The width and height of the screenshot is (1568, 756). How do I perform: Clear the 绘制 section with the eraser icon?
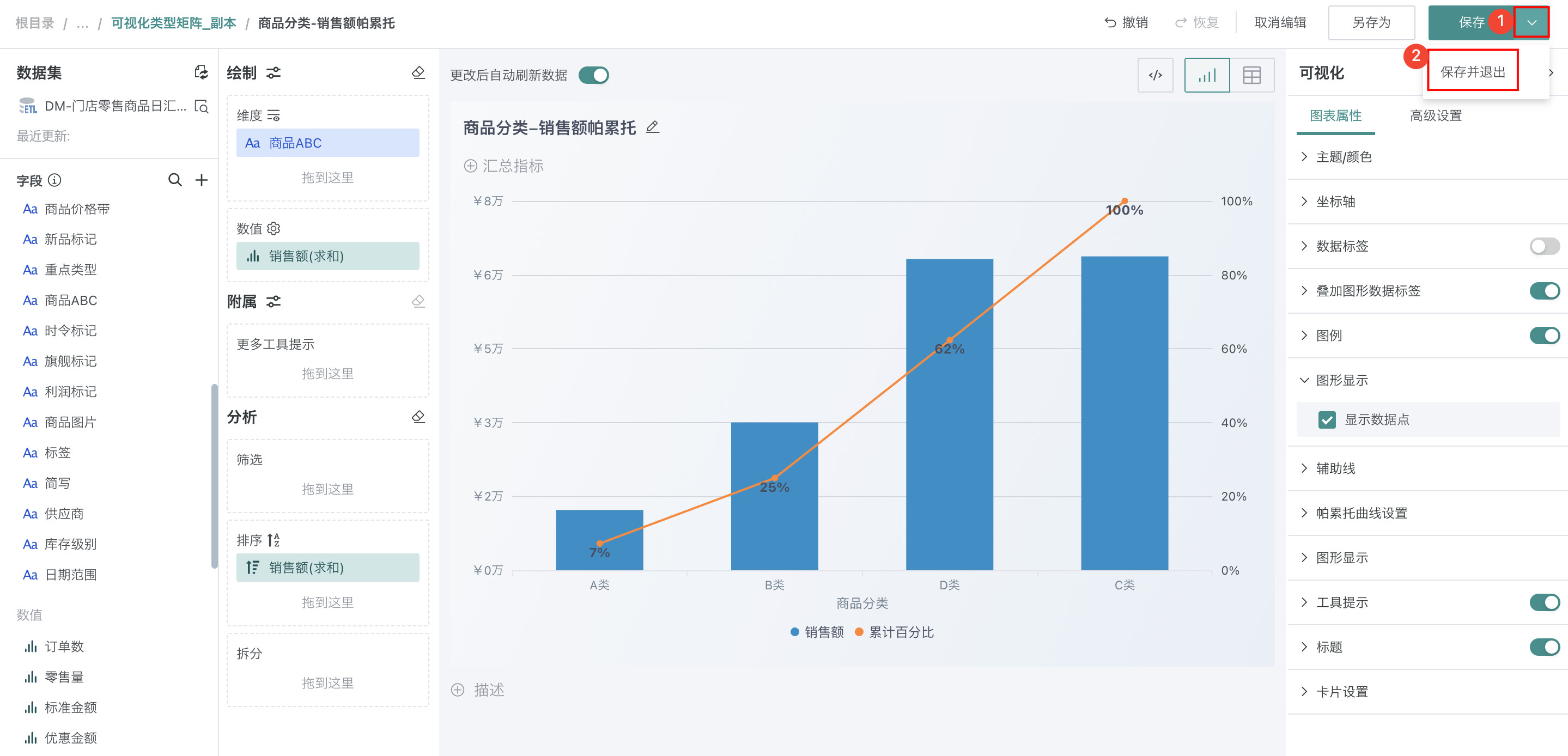418,72
